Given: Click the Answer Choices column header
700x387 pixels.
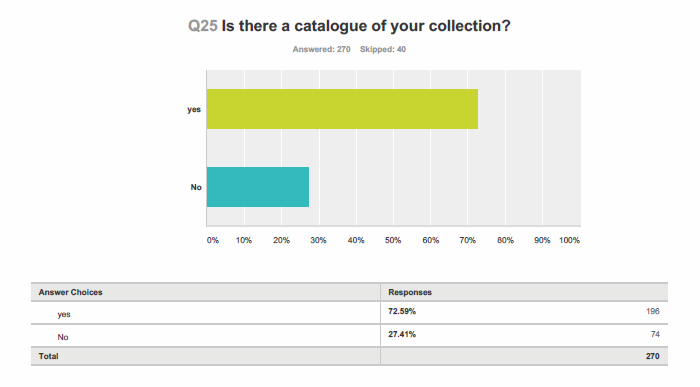Looking at the screenshot, I should click(x=71, y=292).
